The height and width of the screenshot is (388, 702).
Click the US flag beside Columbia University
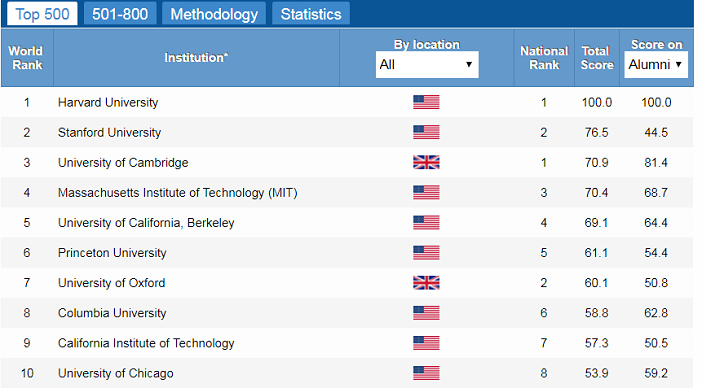426,312
